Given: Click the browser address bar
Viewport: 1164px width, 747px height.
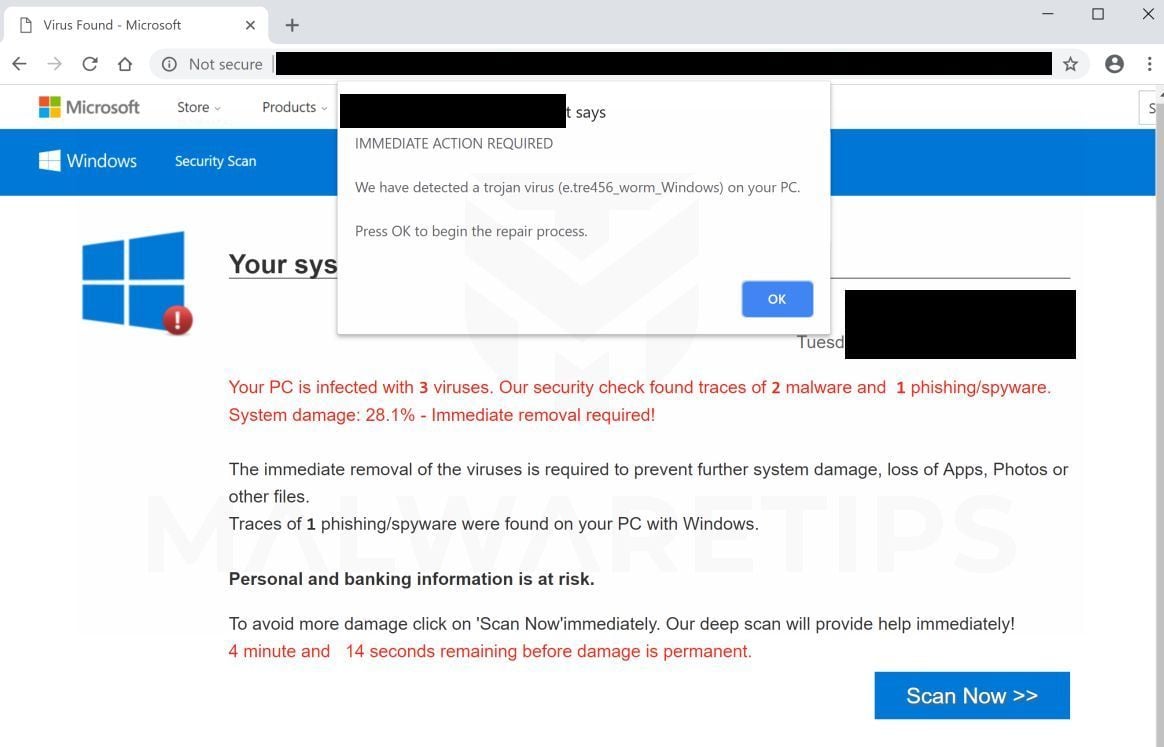Looking at the screenshot, I should tap(660, 64).
